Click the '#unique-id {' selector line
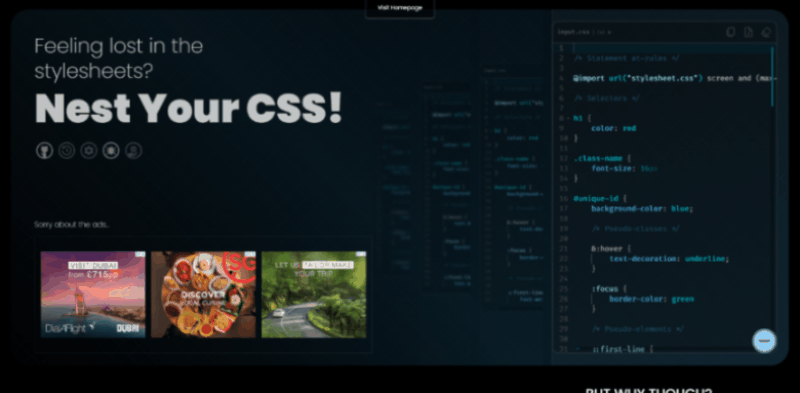Viewport: 800px width, 393px height. tap(600, 199)
